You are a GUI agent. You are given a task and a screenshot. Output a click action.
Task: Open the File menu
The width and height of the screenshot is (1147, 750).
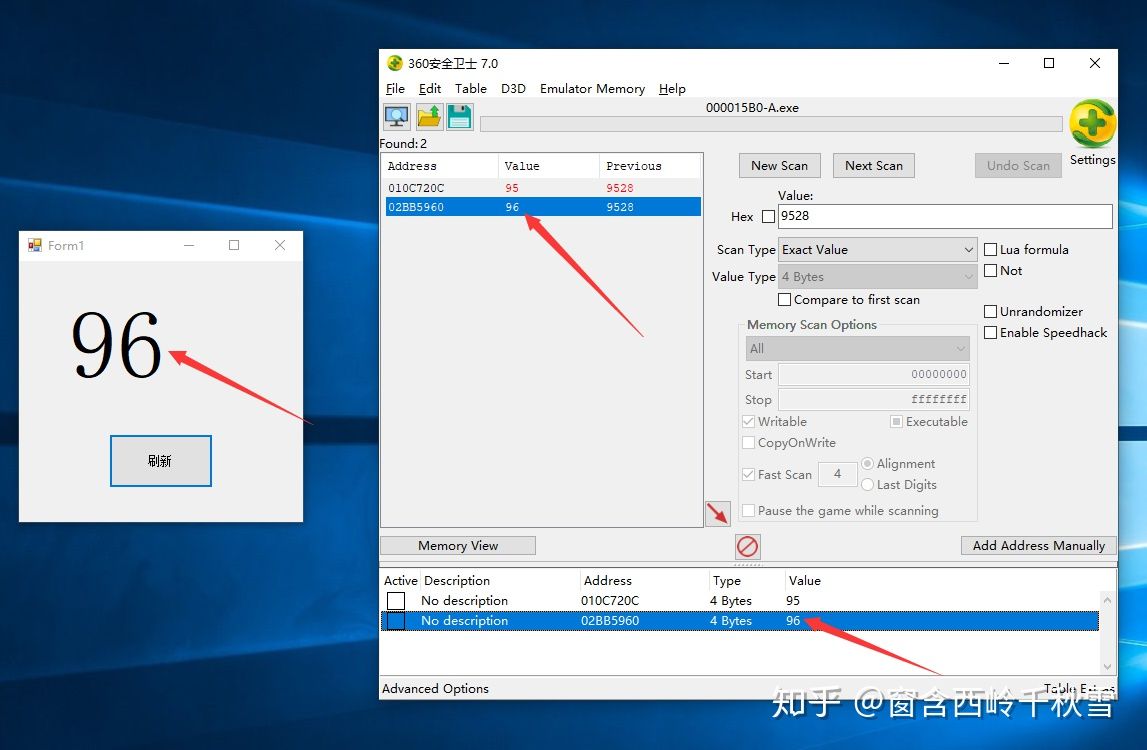pyautogui.click(x=395, y=89)
